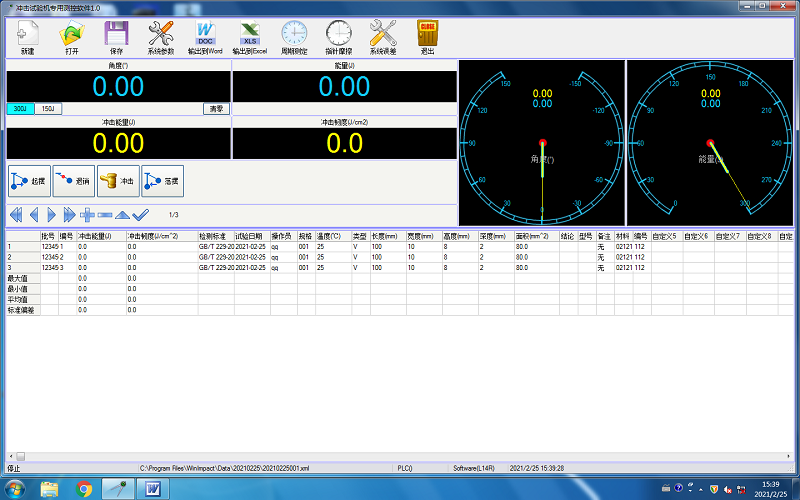The height and width of the screenshot is (500, 800).
Task: Open 周期测定 period measurement clock icon
Action: [x=294, y=37]
